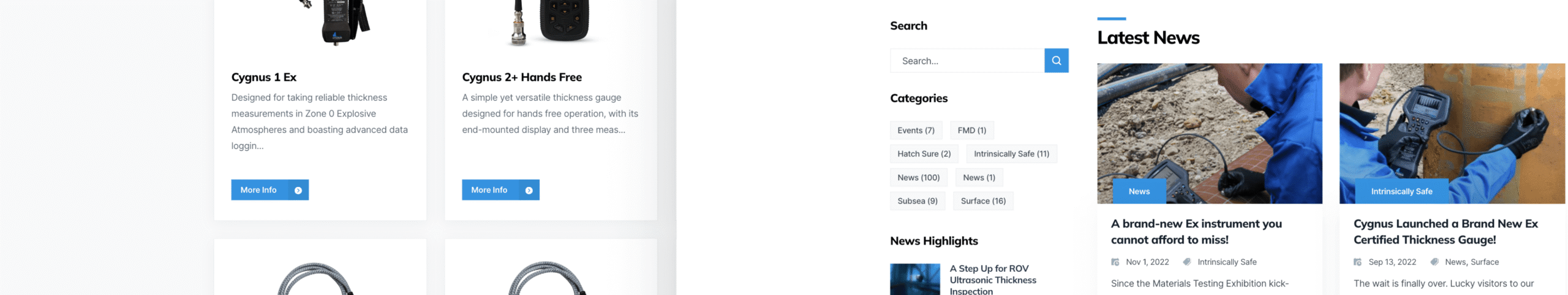Click the Cygnus 2+ Hands Free product image

tap(551, 23)
